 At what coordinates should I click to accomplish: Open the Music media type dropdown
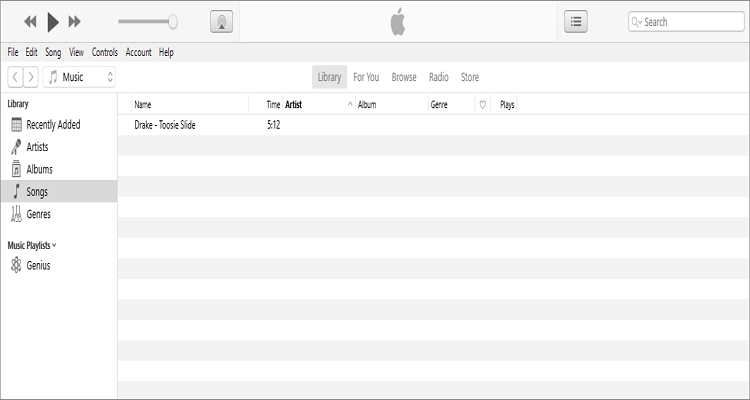pyautogui.click(x=79, y=77)
